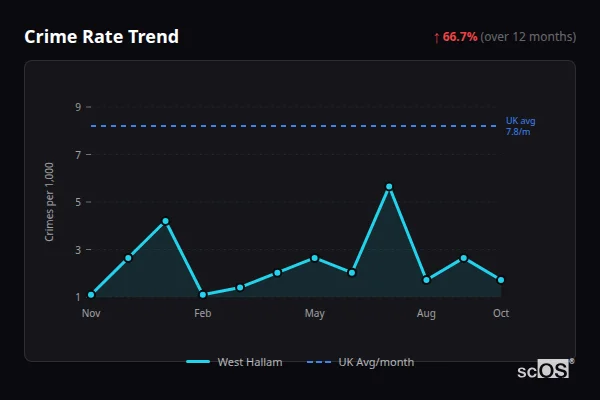Click the Feb data point on line
The image size is (600, 400).
pos(203,295)
